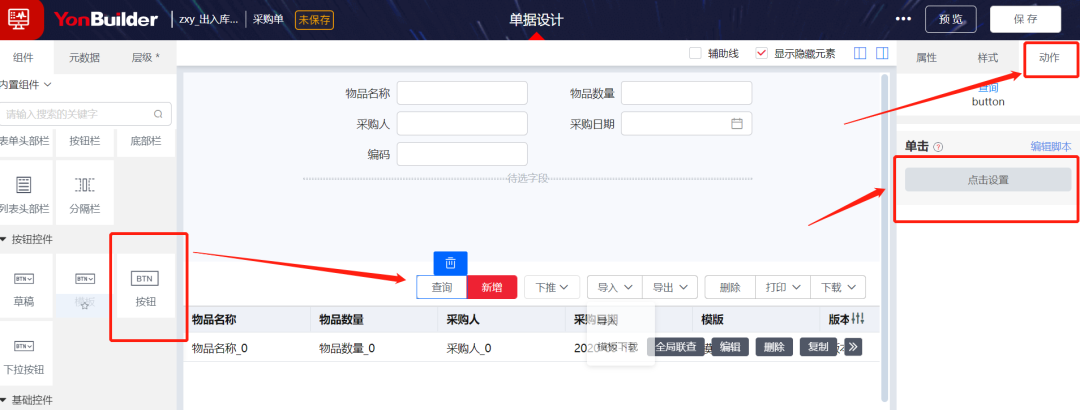Screen dimensions: 1080x410
Task: Click the 复制 row button
Action: tap(818, 347)
